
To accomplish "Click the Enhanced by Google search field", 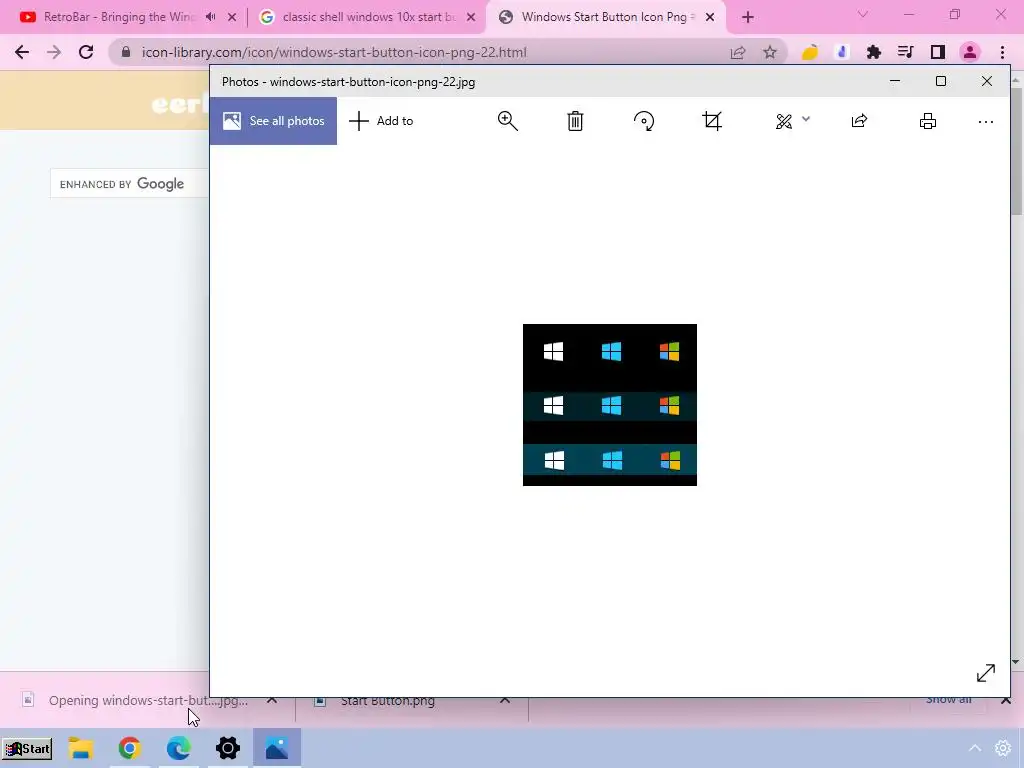I will point(129,184).
